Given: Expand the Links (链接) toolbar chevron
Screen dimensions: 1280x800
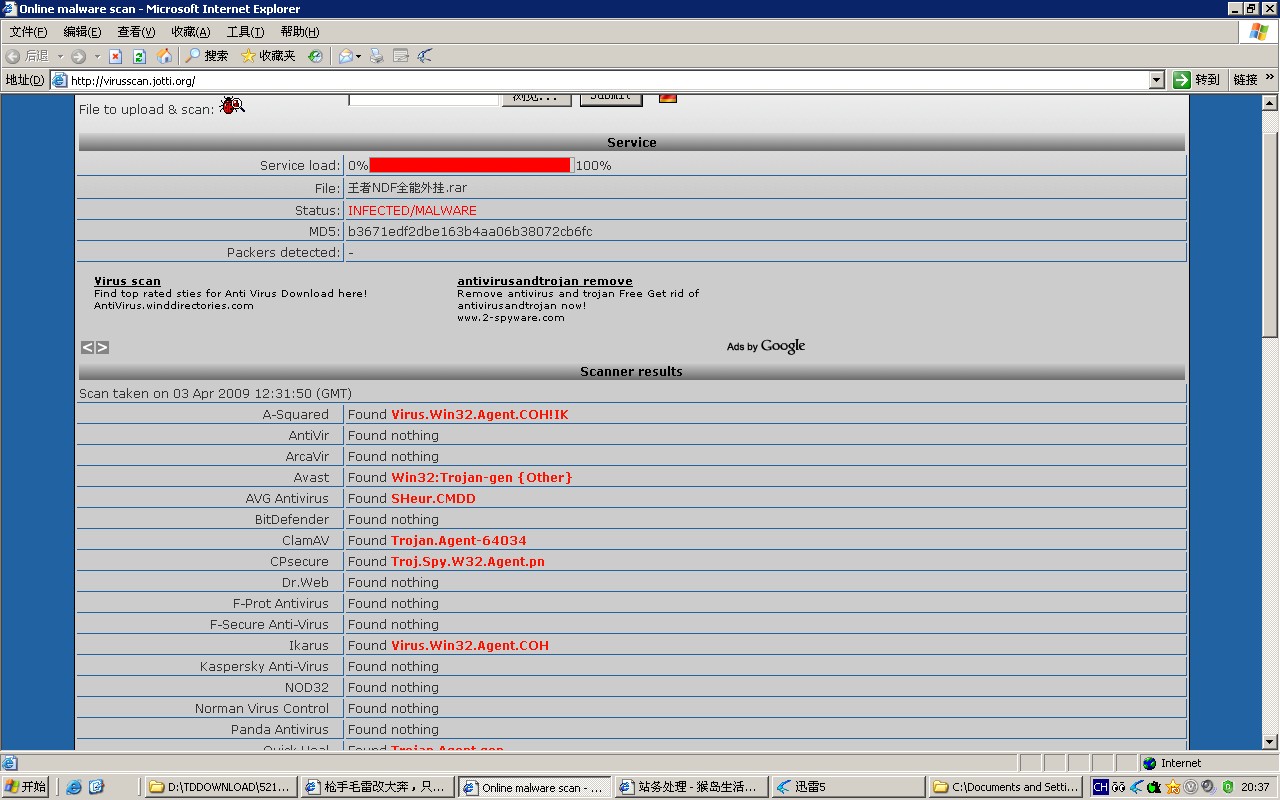Looking at the screenshot, I should 1271,78.
